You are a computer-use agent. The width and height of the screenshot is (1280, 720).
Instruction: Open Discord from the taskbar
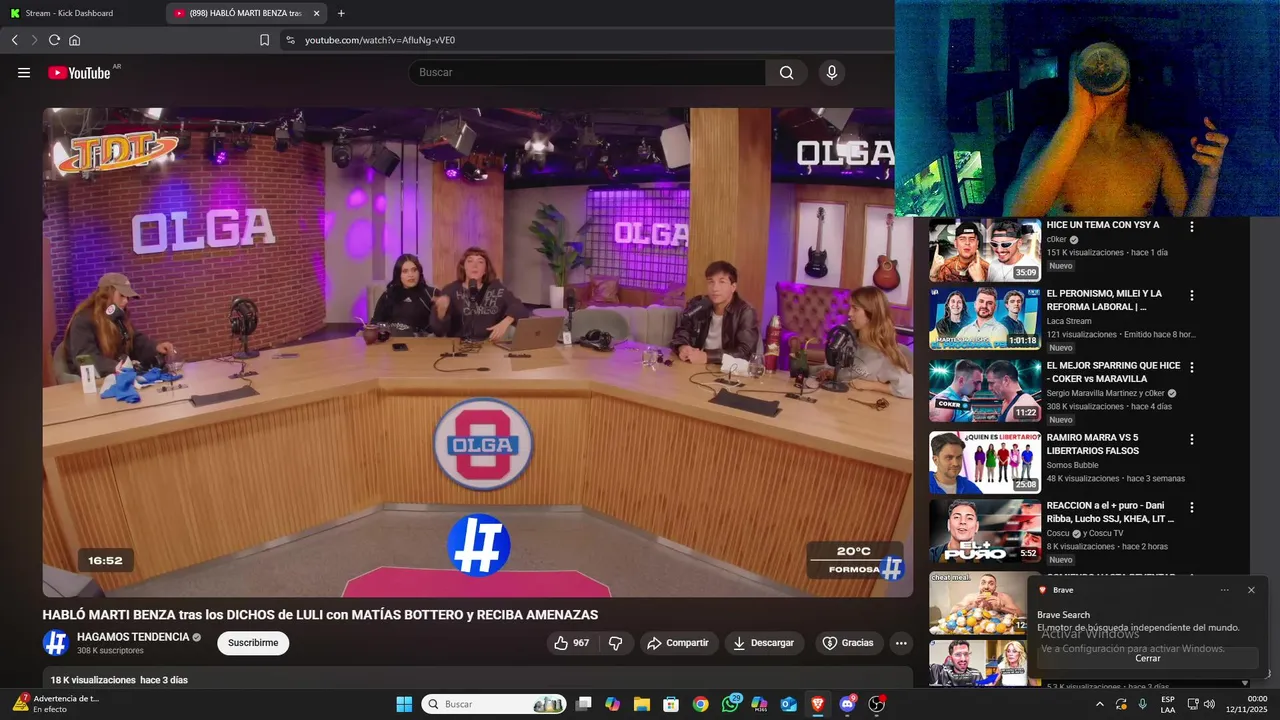click(x=848, y=704)
